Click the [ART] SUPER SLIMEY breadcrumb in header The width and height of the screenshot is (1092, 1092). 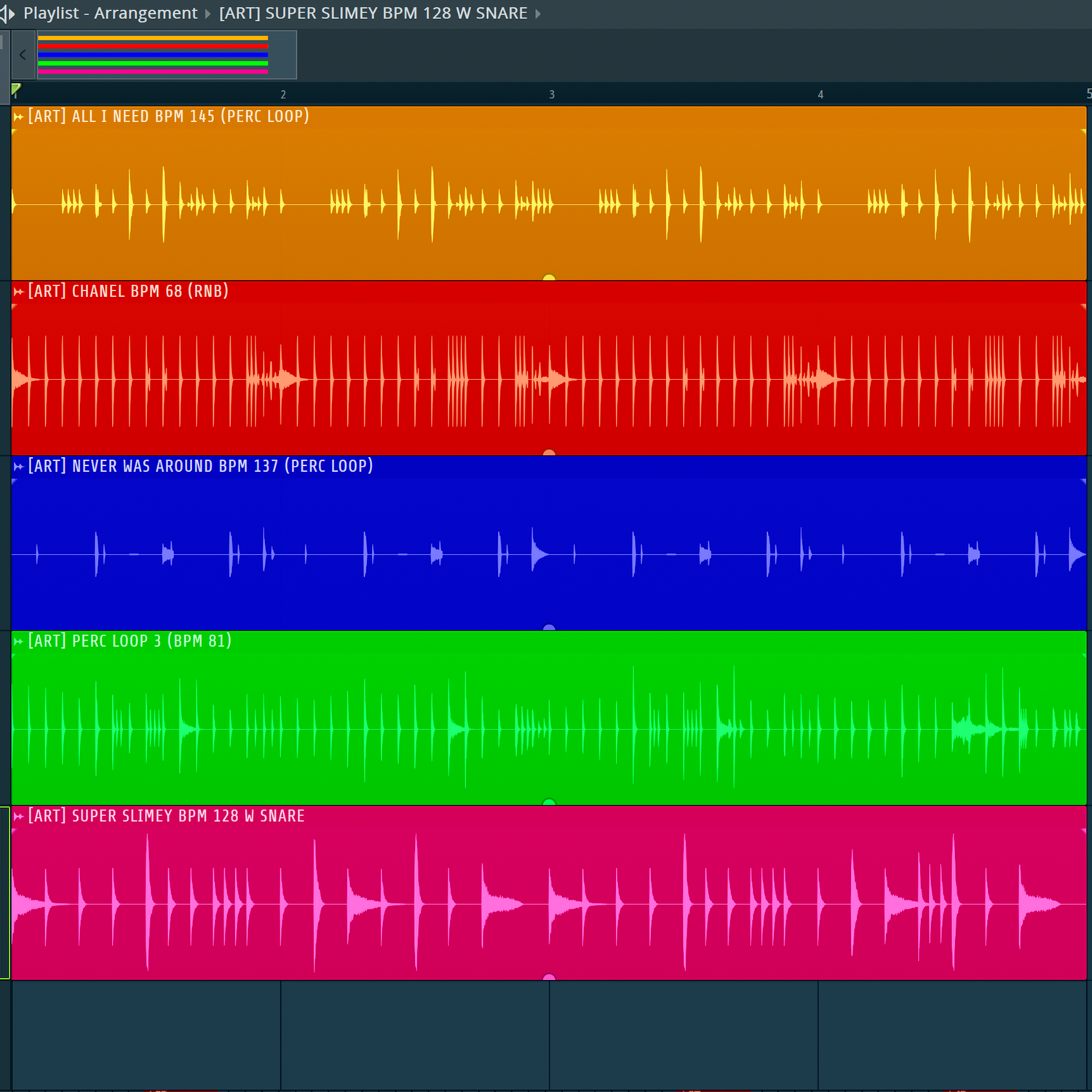click(x=373, y=14)
